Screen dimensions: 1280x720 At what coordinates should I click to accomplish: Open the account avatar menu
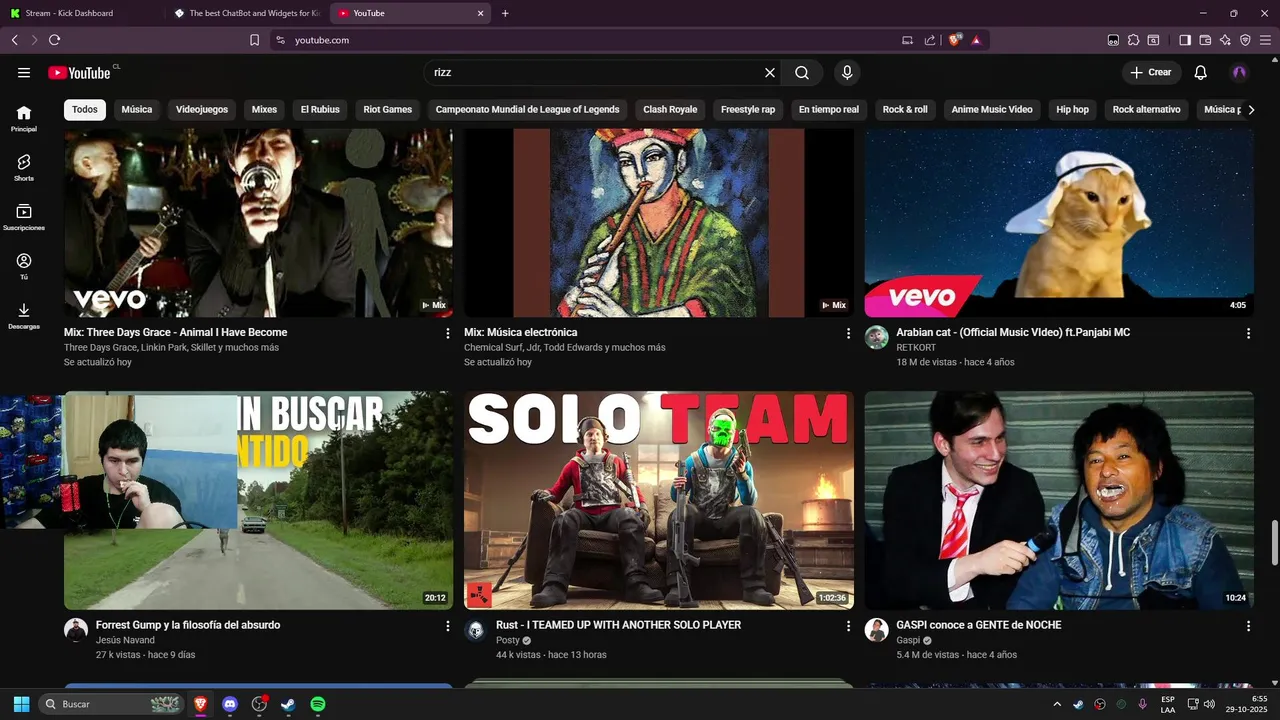coord(1239,73)
